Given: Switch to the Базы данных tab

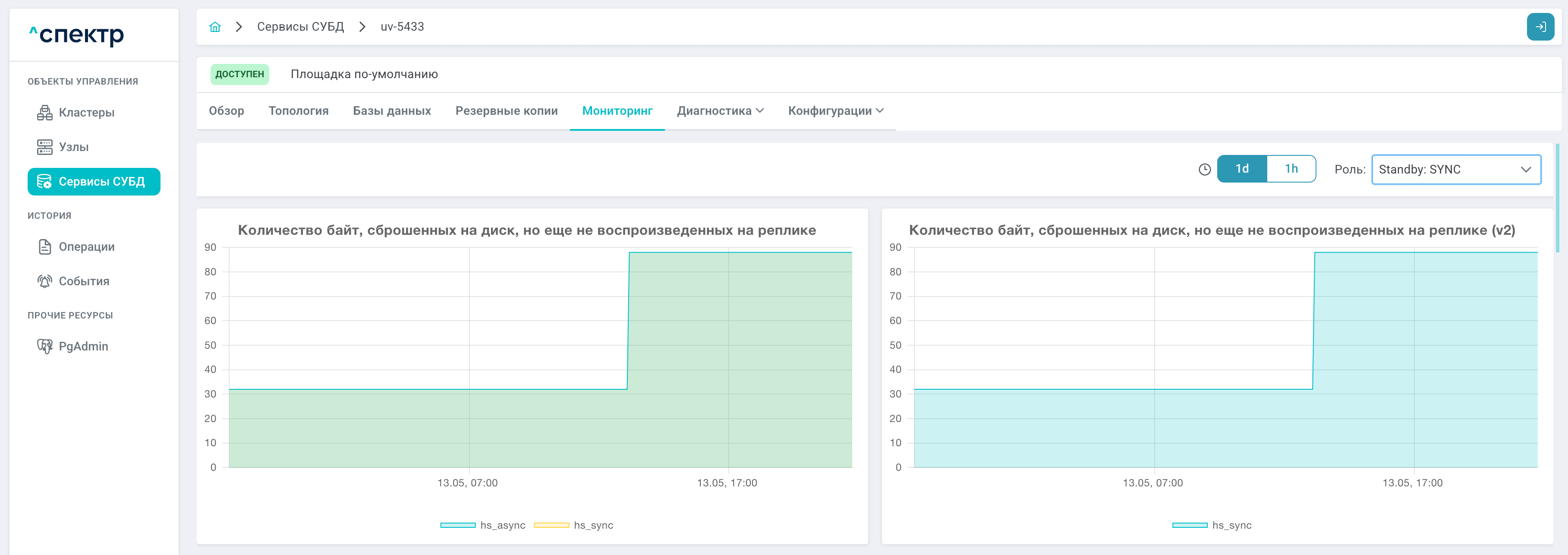Looking at the screenshot, I should coord(392,111).
